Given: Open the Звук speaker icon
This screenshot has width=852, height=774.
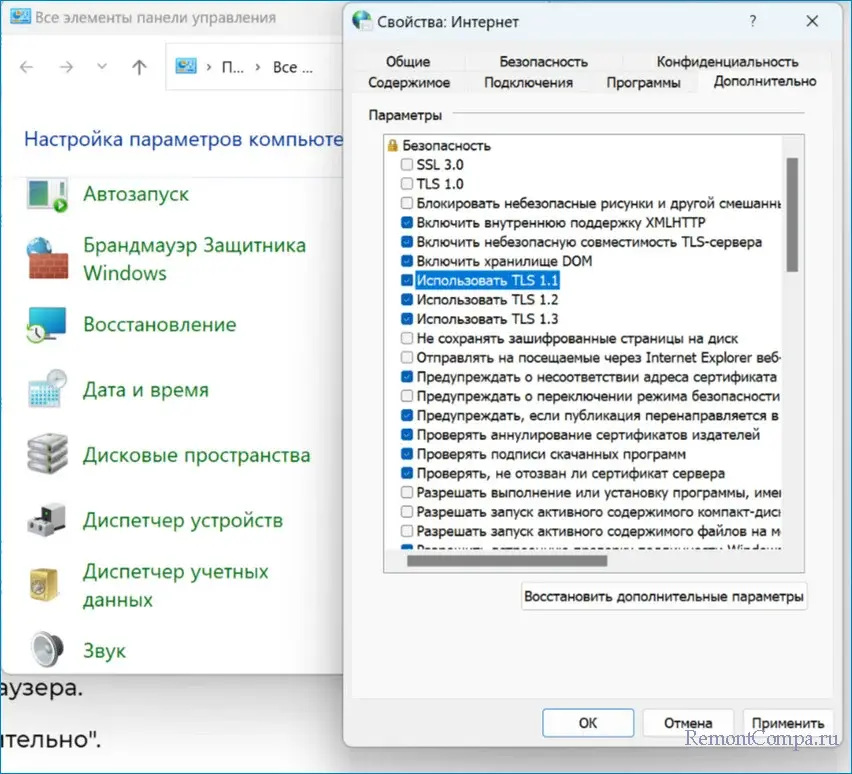Looking at the screenshot, I should coord(47,651).
